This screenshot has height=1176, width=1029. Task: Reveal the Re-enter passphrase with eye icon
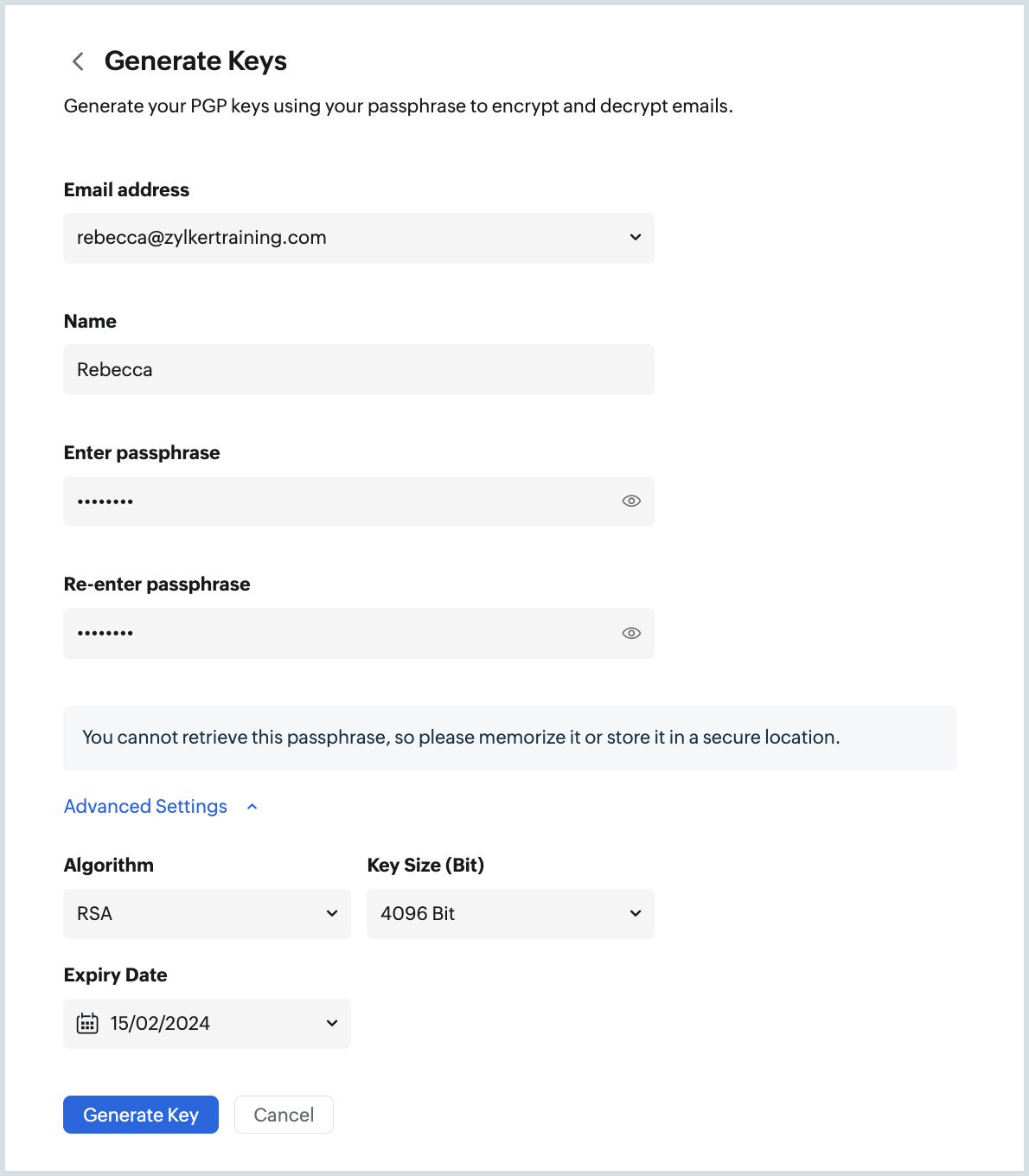point(631,633)
